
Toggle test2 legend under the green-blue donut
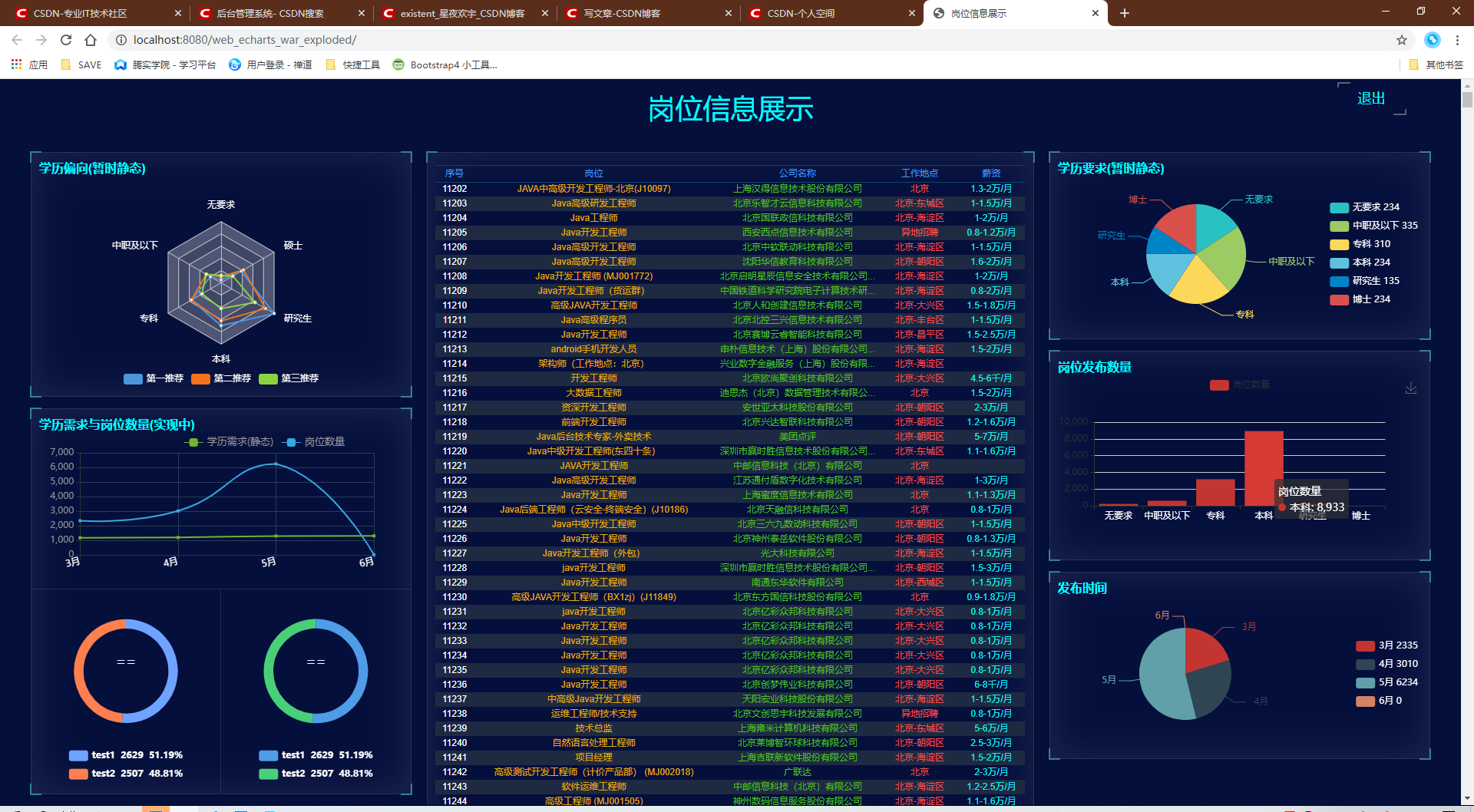(x=316, y=774)
